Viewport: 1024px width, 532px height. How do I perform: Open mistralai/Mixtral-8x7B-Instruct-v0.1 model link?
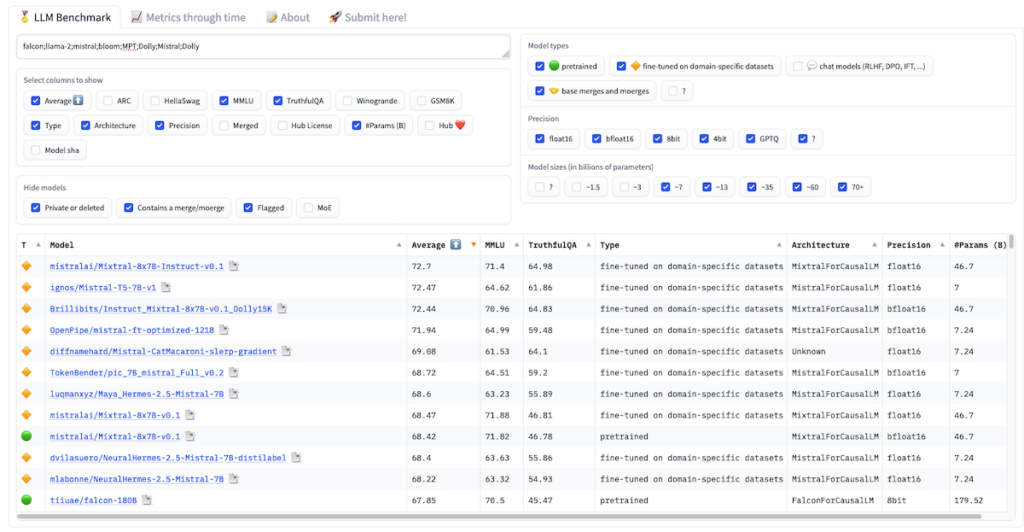coord(136,266)
